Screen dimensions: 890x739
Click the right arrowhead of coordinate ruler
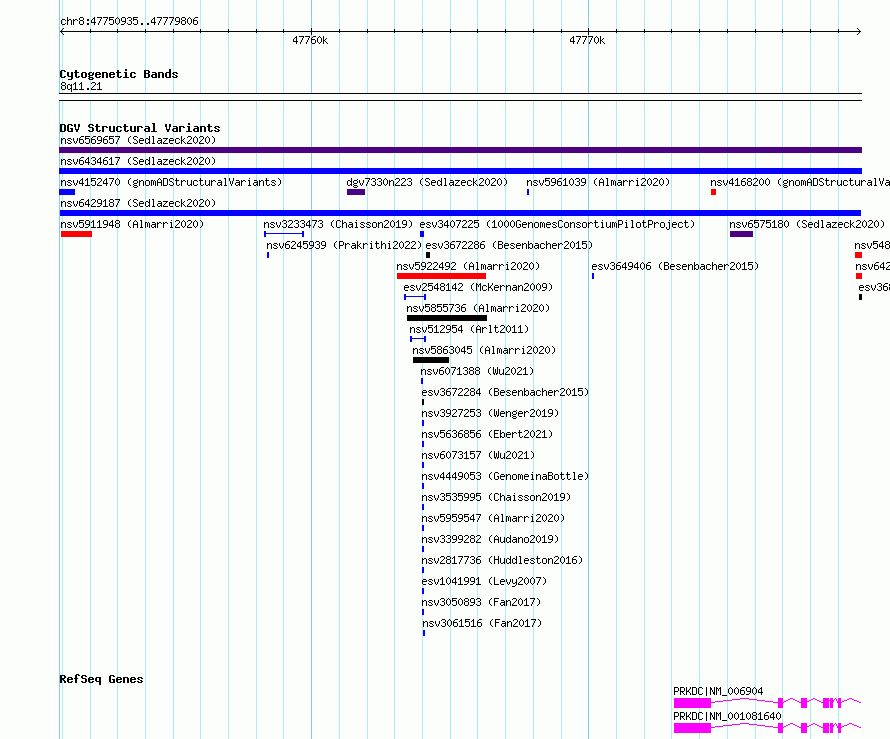859,32
